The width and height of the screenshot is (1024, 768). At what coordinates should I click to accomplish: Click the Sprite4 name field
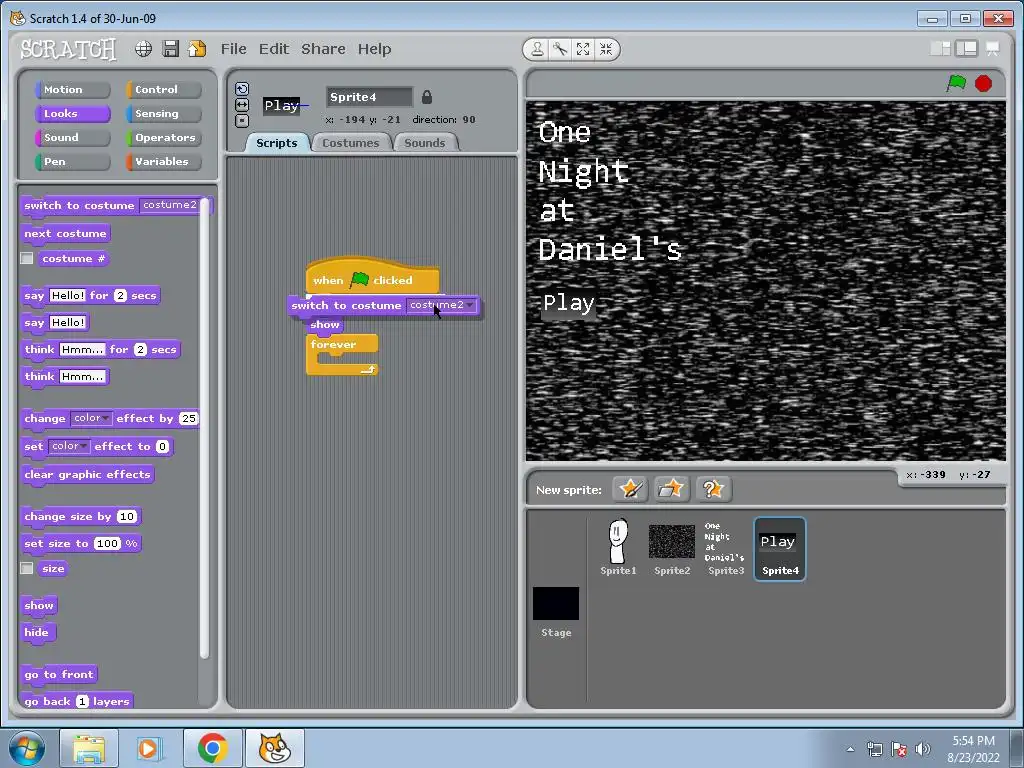click(369, 97)
